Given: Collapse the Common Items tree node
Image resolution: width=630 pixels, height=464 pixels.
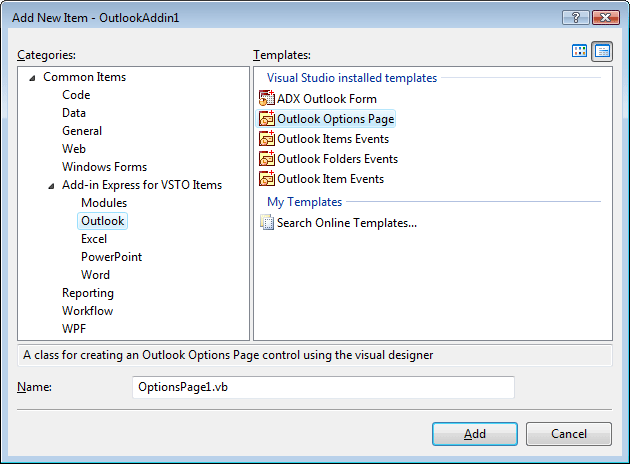Looking at the screenshot, I should [x=32, y=78].
